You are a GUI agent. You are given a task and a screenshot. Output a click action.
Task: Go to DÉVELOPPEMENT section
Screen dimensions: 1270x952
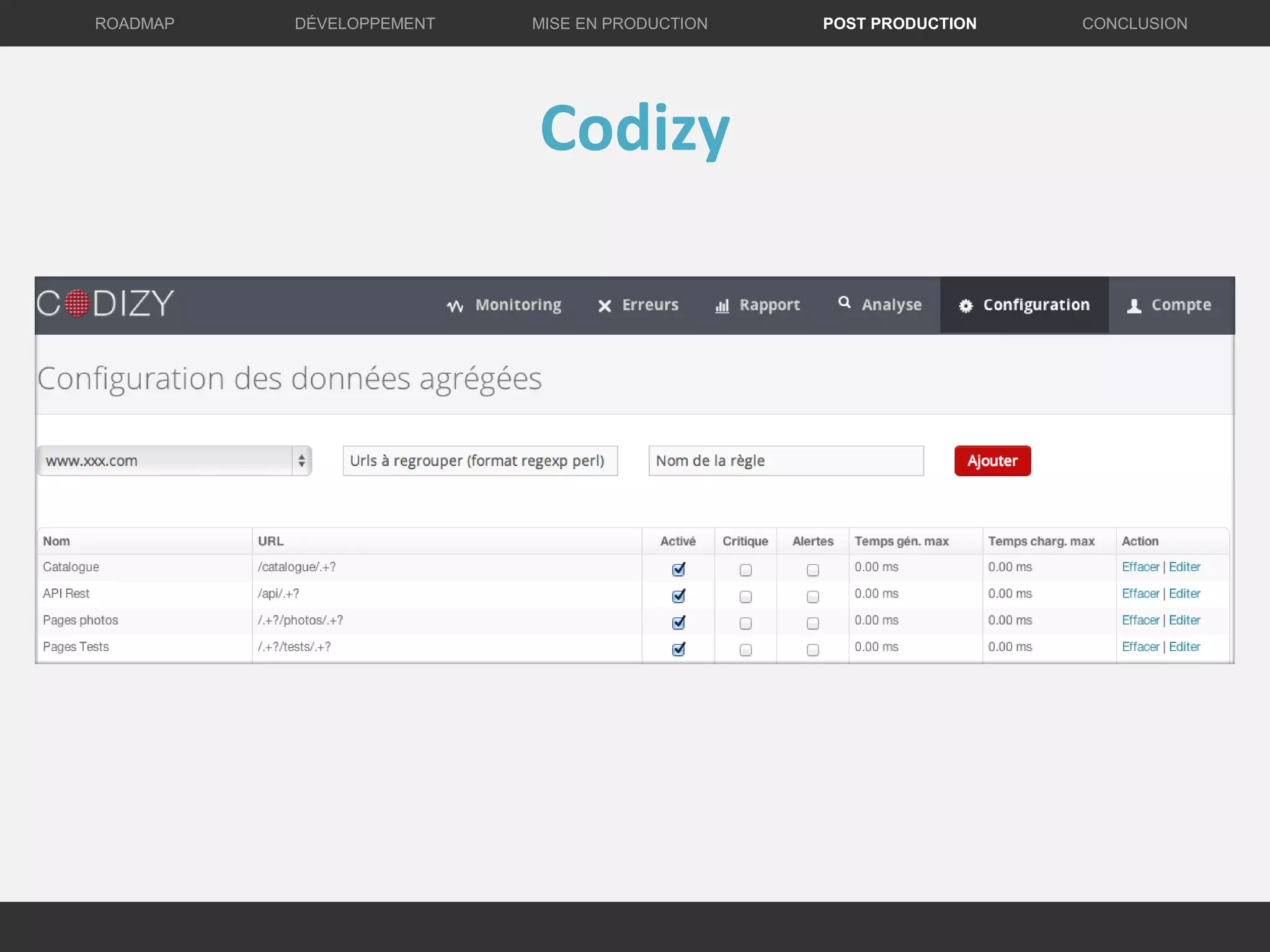coord(365,24)
